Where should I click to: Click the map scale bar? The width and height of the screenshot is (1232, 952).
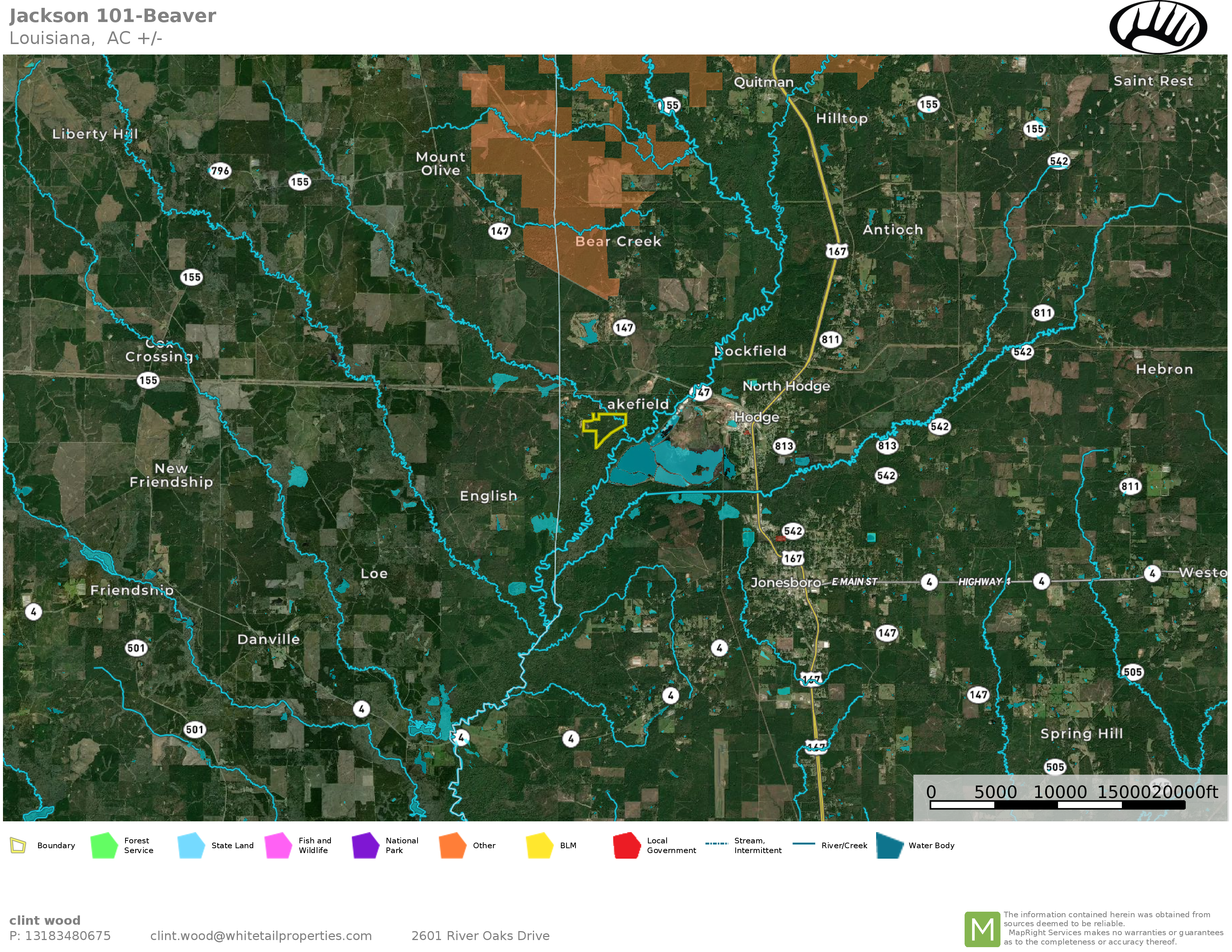click(x=1057, y=805)
